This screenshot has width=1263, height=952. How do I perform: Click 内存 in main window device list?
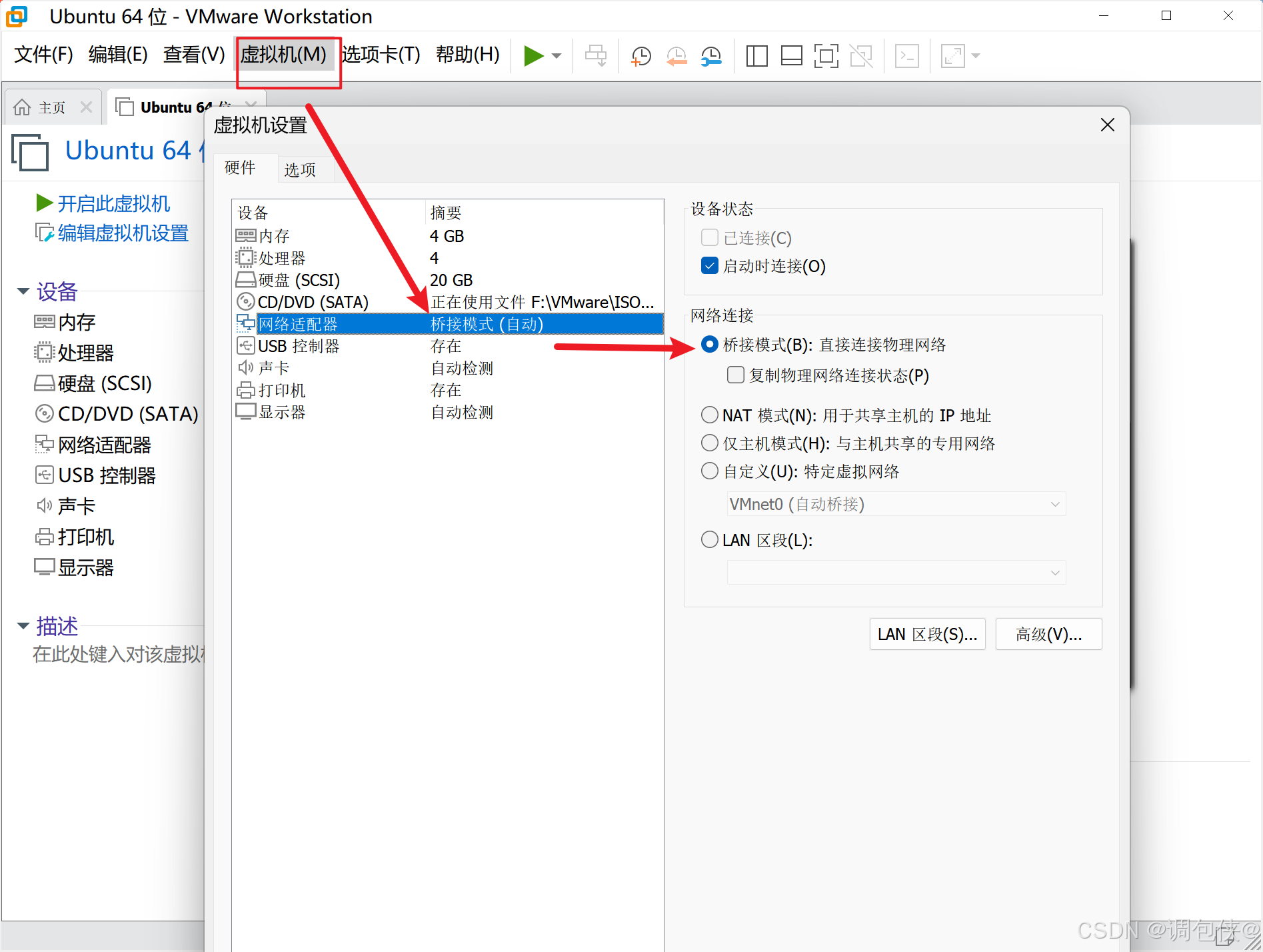[65, 323]
